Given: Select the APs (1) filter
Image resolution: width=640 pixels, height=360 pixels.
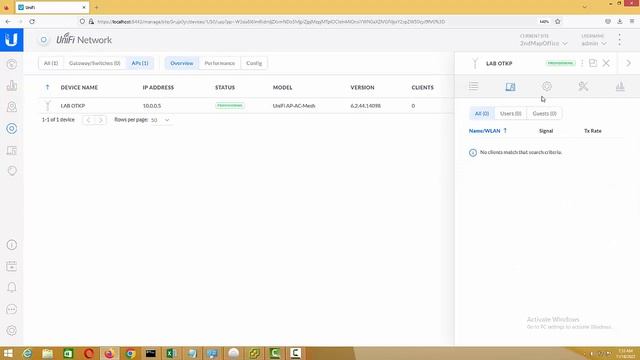Looking at the screenshot, I should pyautogui.click(x=140, y=63).
